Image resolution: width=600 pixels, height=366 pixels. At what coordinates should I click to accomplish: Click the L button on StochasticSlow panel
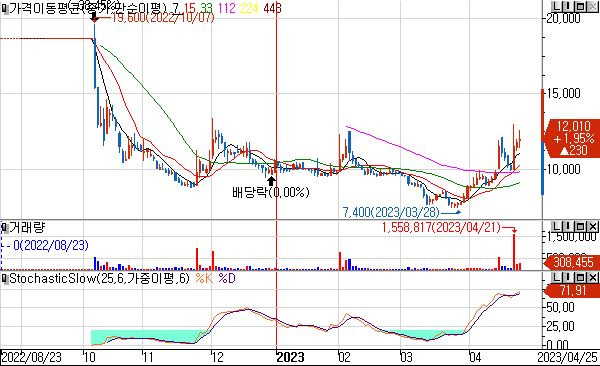(x=556, y=277)
